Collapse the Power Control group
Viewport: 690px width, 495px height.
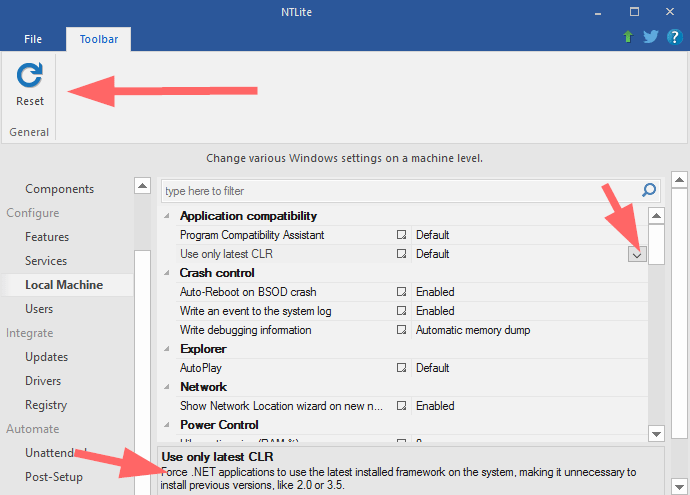click(167, 425)
